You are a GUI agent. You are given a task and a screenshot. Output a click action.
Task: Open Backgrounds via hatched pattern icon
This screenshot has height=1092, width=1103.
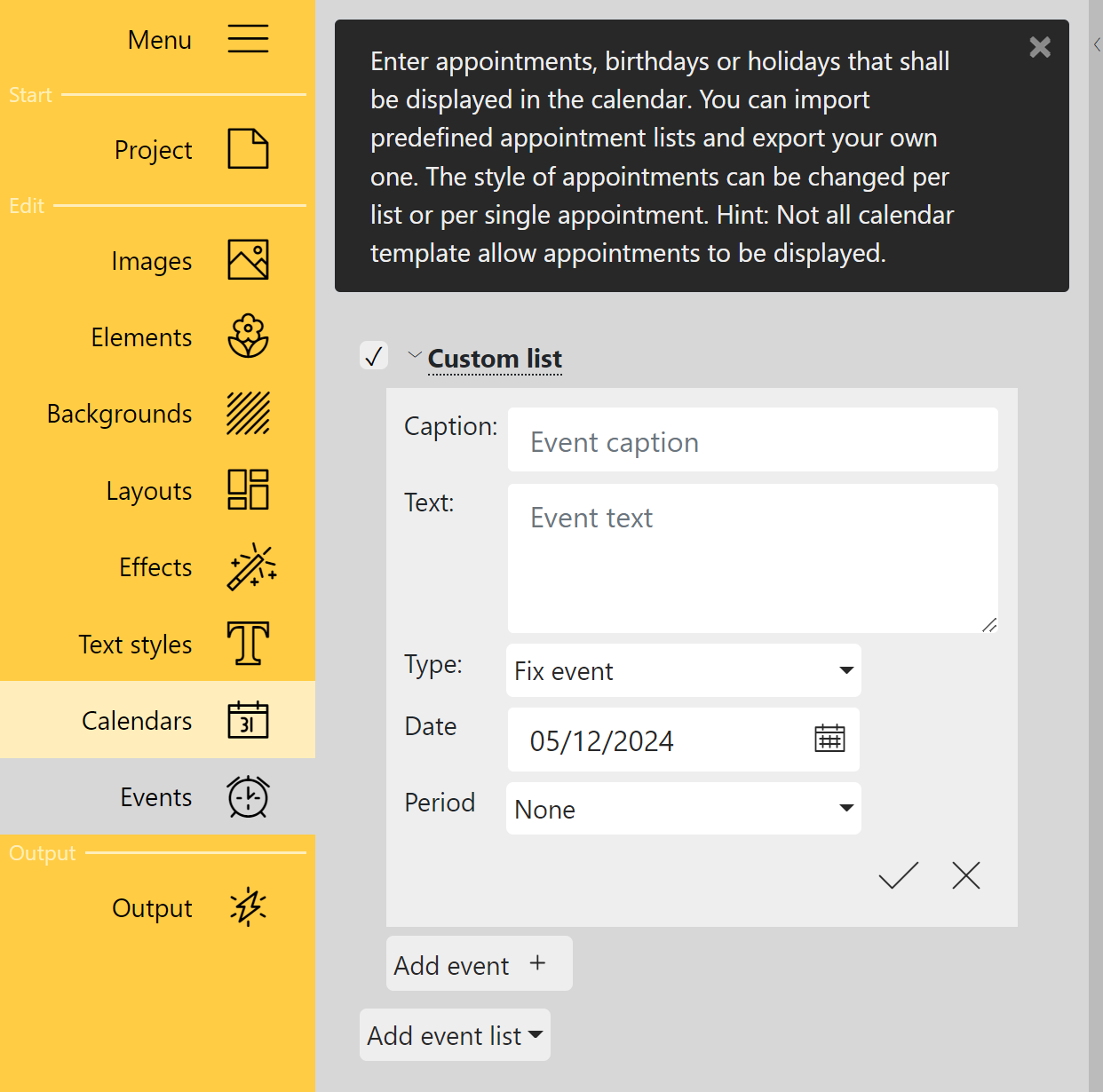pyautogui.click(x=248, y=414)
